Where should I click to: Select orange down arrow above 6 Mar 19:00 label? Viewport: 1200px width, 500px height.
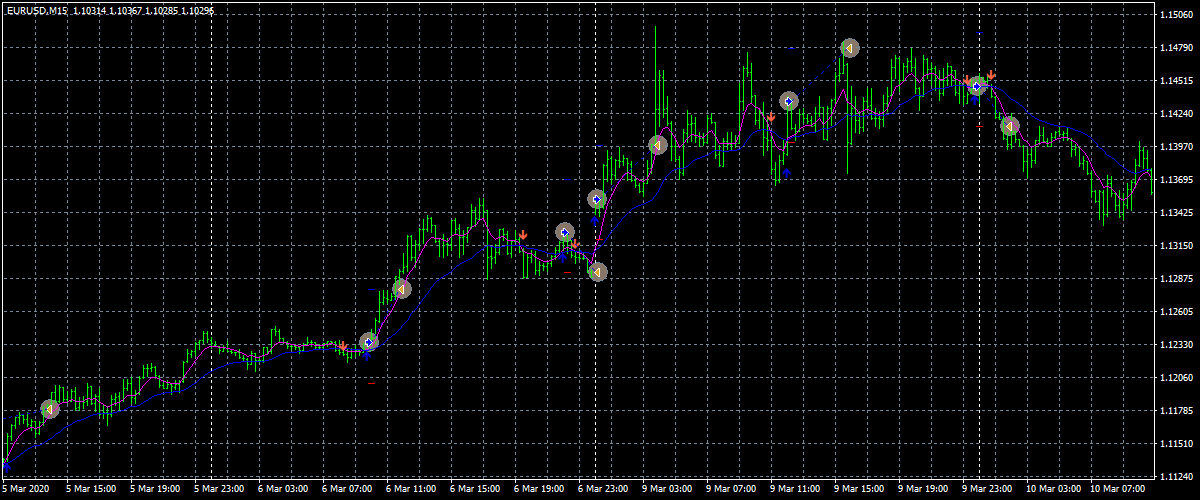click(x=523, y=235)
